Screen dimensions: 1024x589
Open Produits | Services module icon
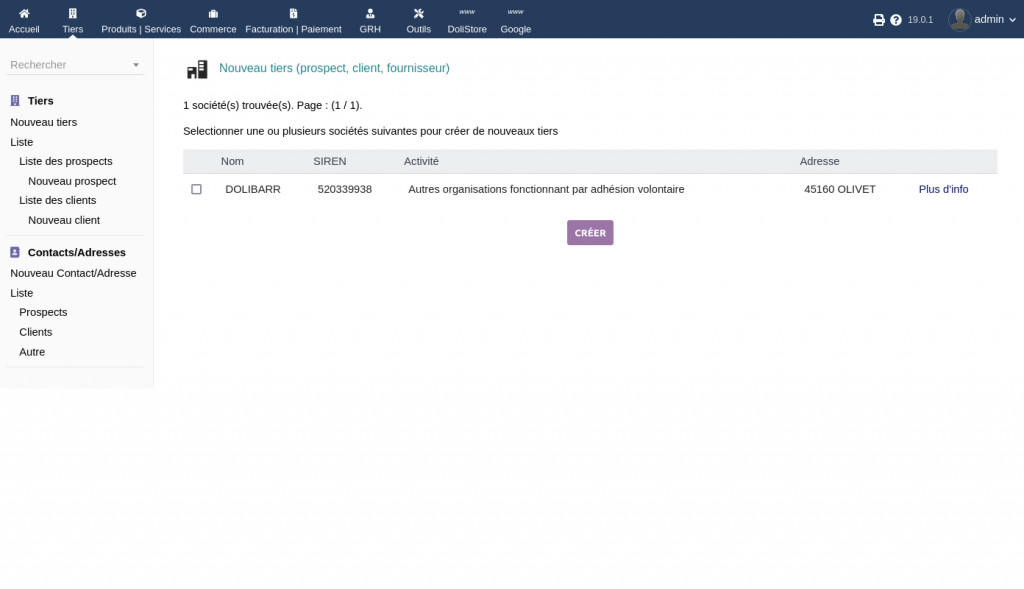(x=141, y=14)
